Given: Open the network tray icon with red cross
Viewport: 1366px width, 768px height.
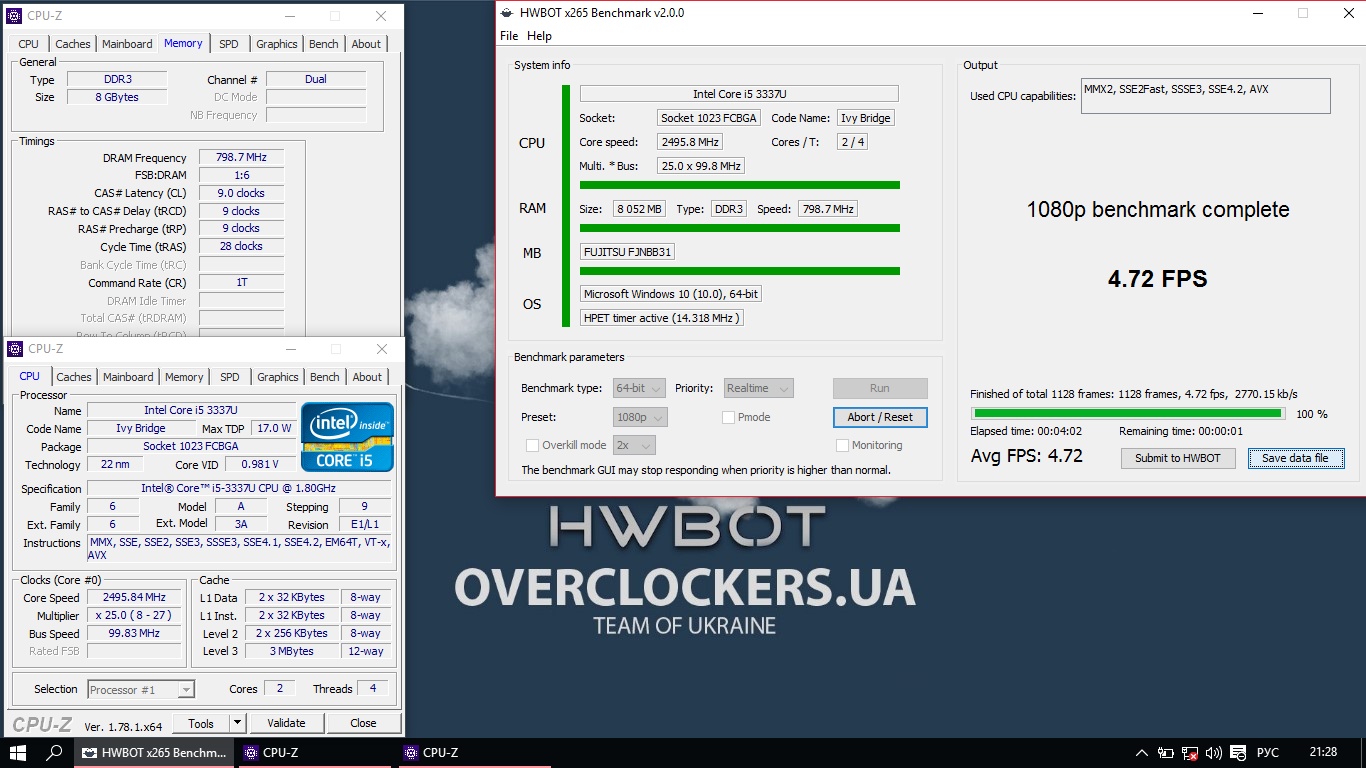Looking at the screenshot, I should (x=1190, y=753).
